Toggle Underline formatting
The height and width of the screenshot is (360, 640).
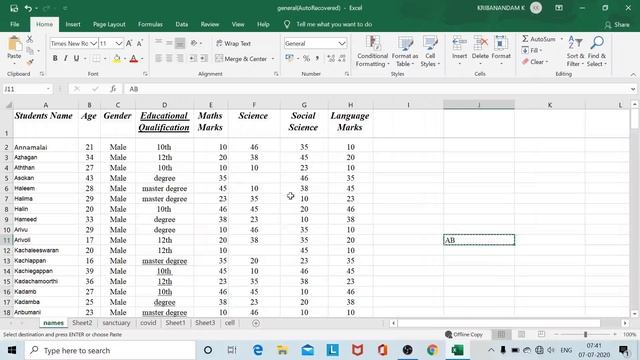click(x=76, y=59)
